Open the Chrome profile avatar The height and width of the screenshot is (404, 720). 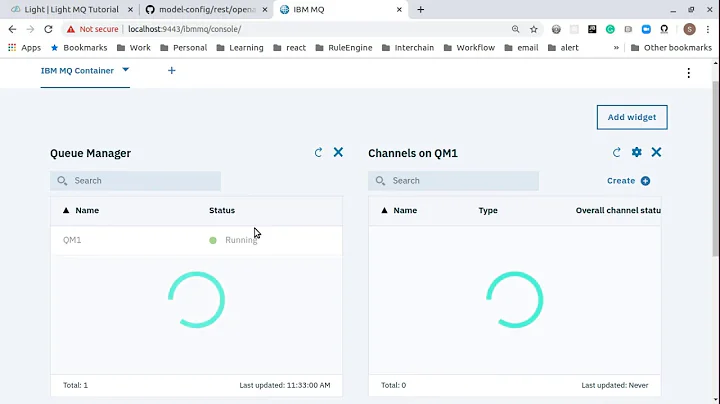pos(689,29)
